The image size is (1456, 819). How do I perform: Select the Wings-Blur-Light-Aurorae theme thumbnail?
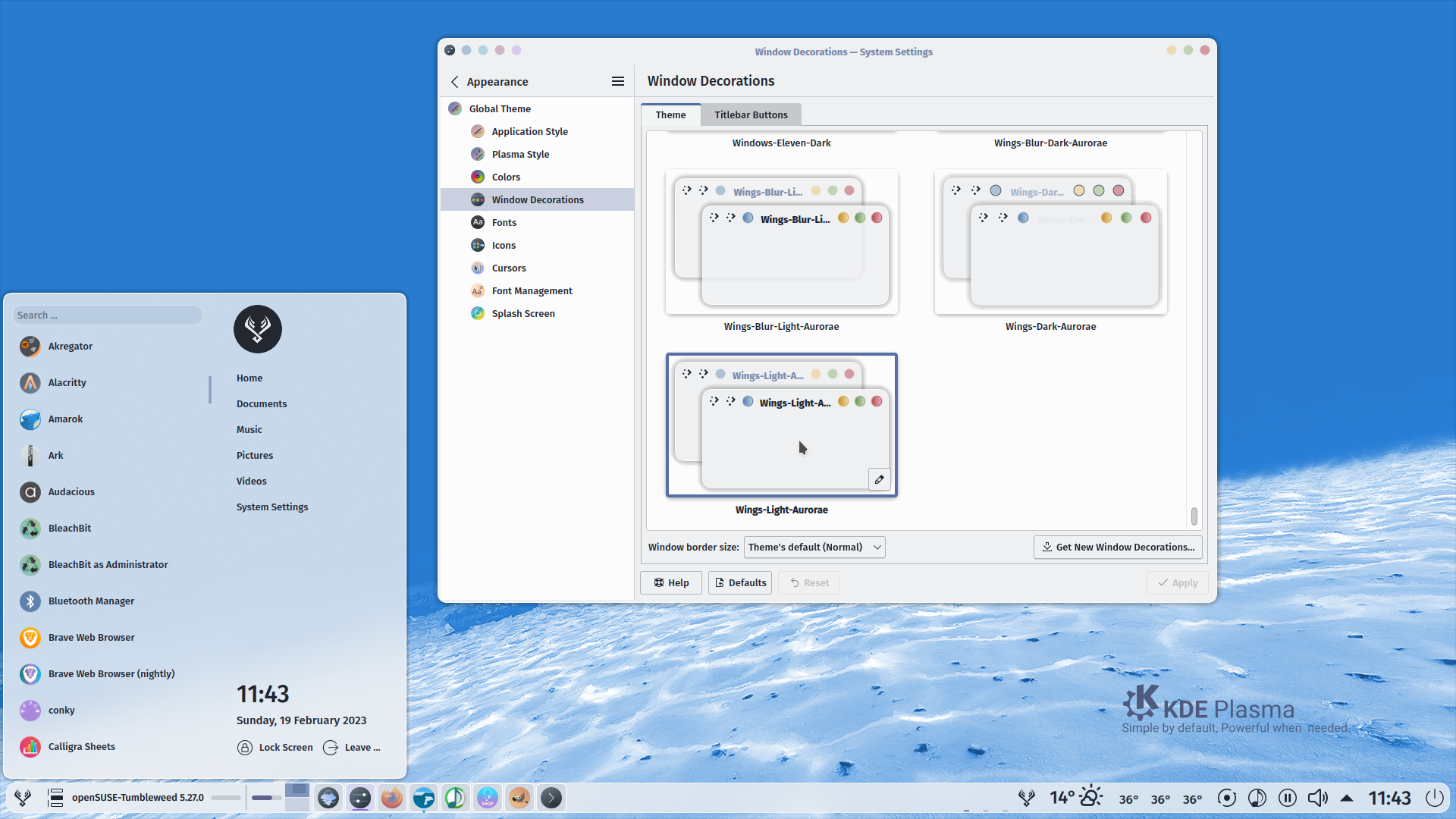point(782,242)
